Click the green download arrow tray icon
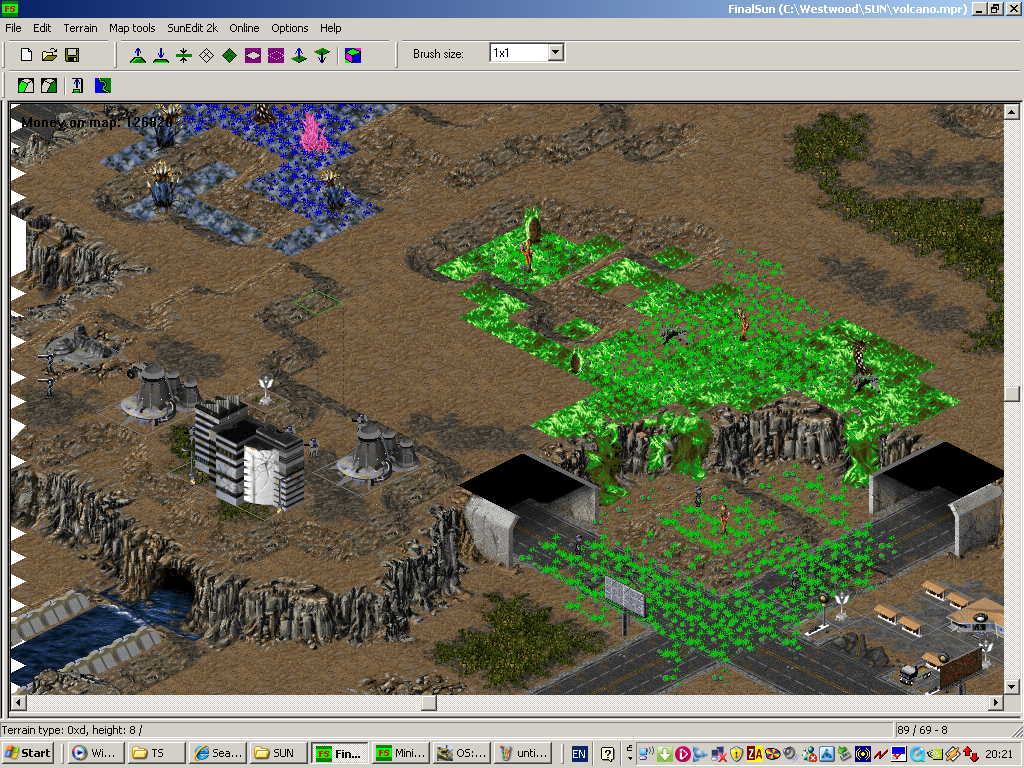Image resolution: width=1024 pixels, height=768 pixels. (664, 754)
